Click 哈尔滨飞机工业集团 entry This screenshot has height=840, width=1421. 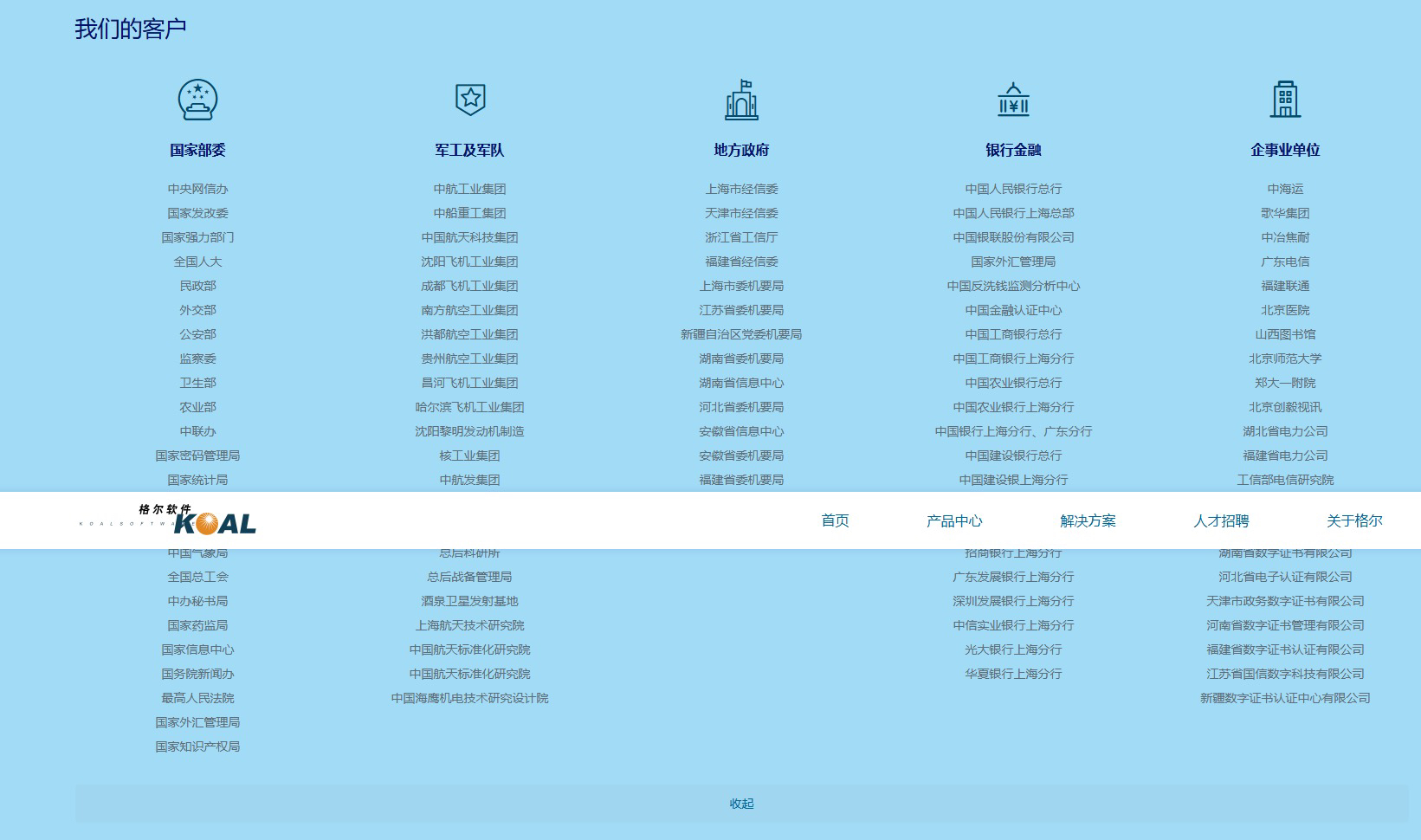[469, 407]
